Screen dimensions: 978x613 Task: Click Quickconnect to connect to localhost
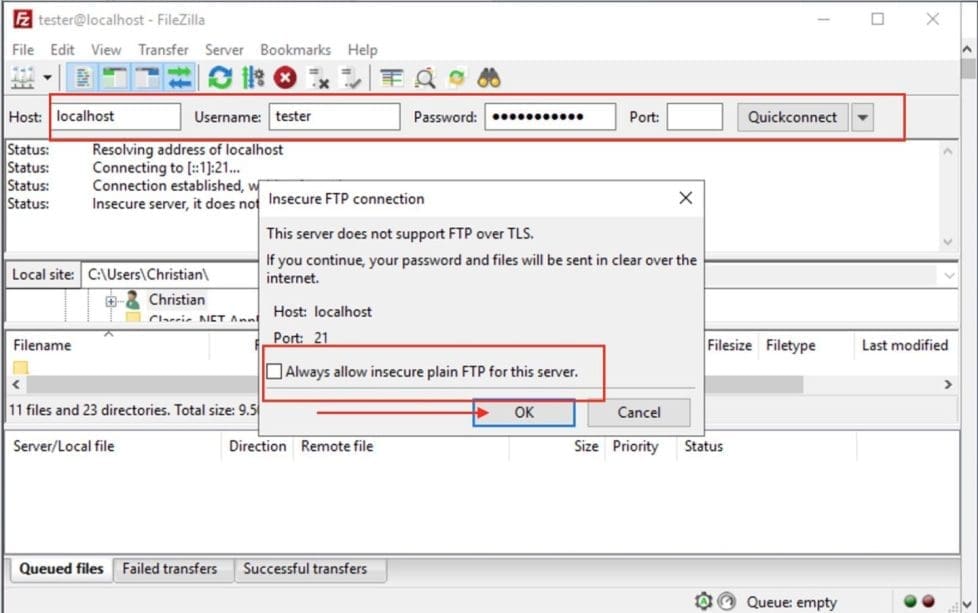tap(793, 117)
